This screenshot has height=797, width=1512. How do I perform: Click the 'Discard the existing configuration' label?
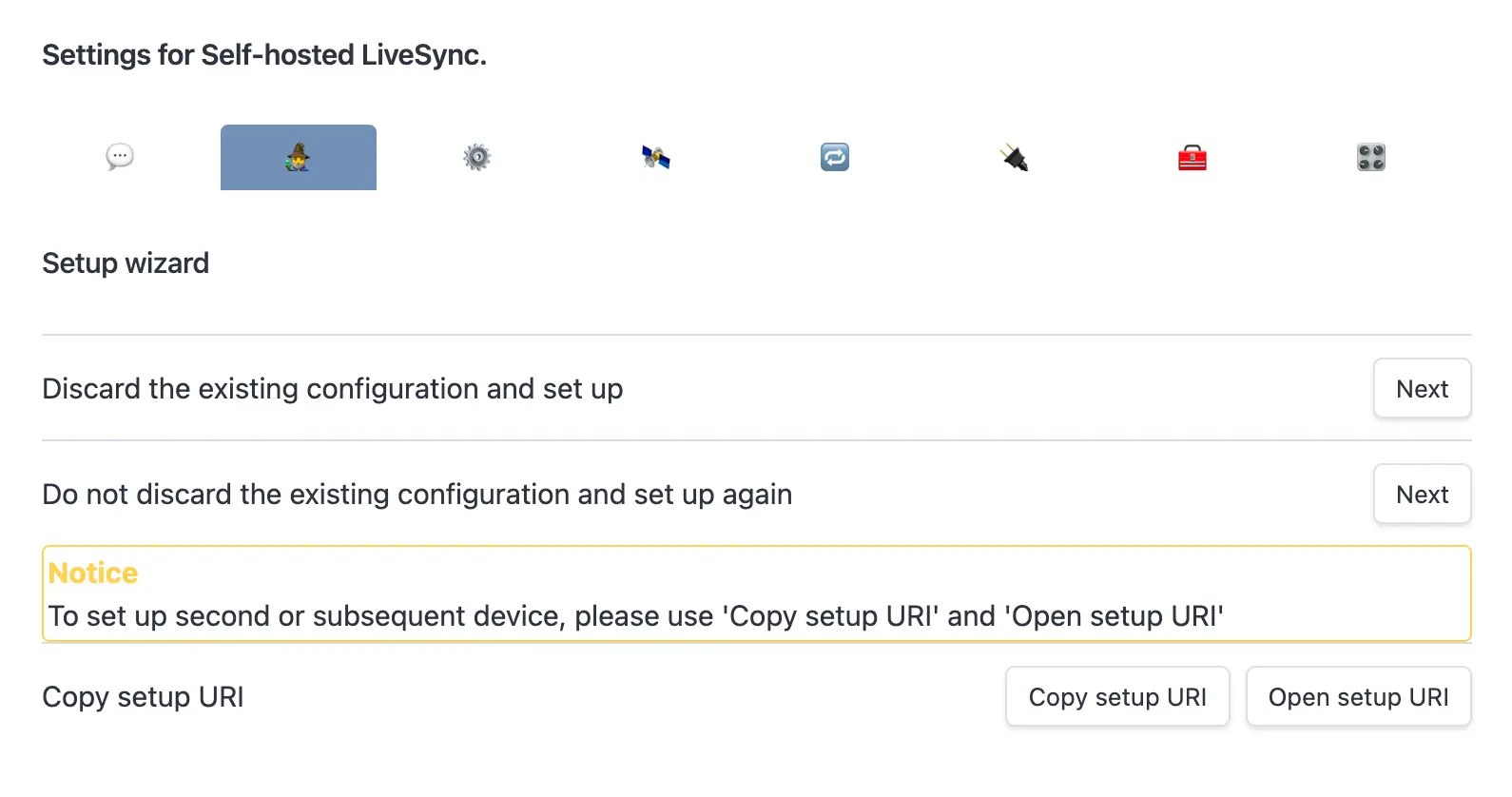(333, 389)
